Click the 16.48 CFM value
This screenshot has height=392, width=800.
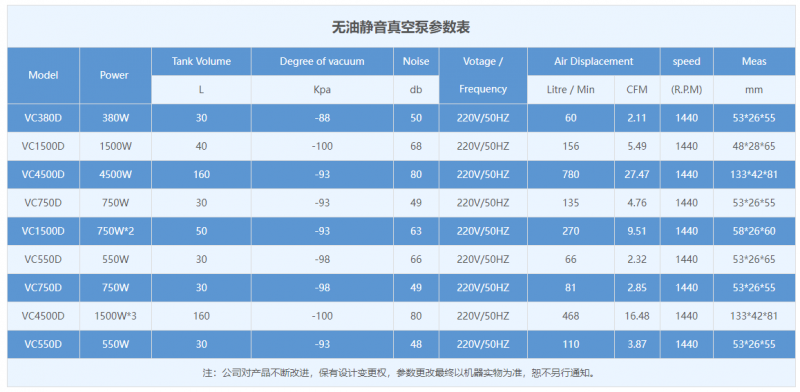point(637,316)
